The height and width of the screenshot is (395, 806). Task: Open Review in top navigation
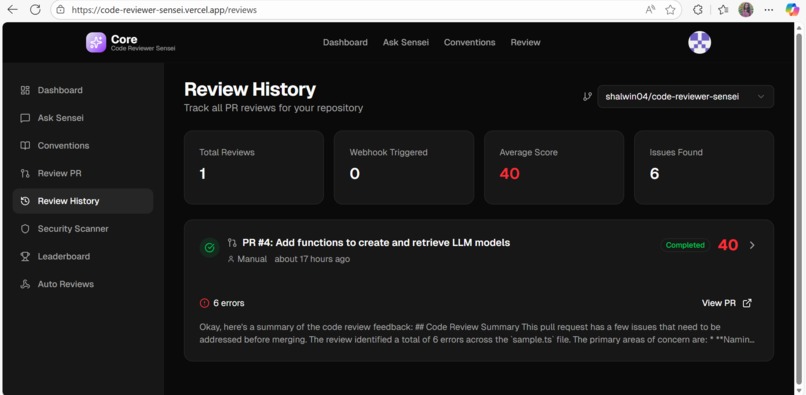coord(525,42)
